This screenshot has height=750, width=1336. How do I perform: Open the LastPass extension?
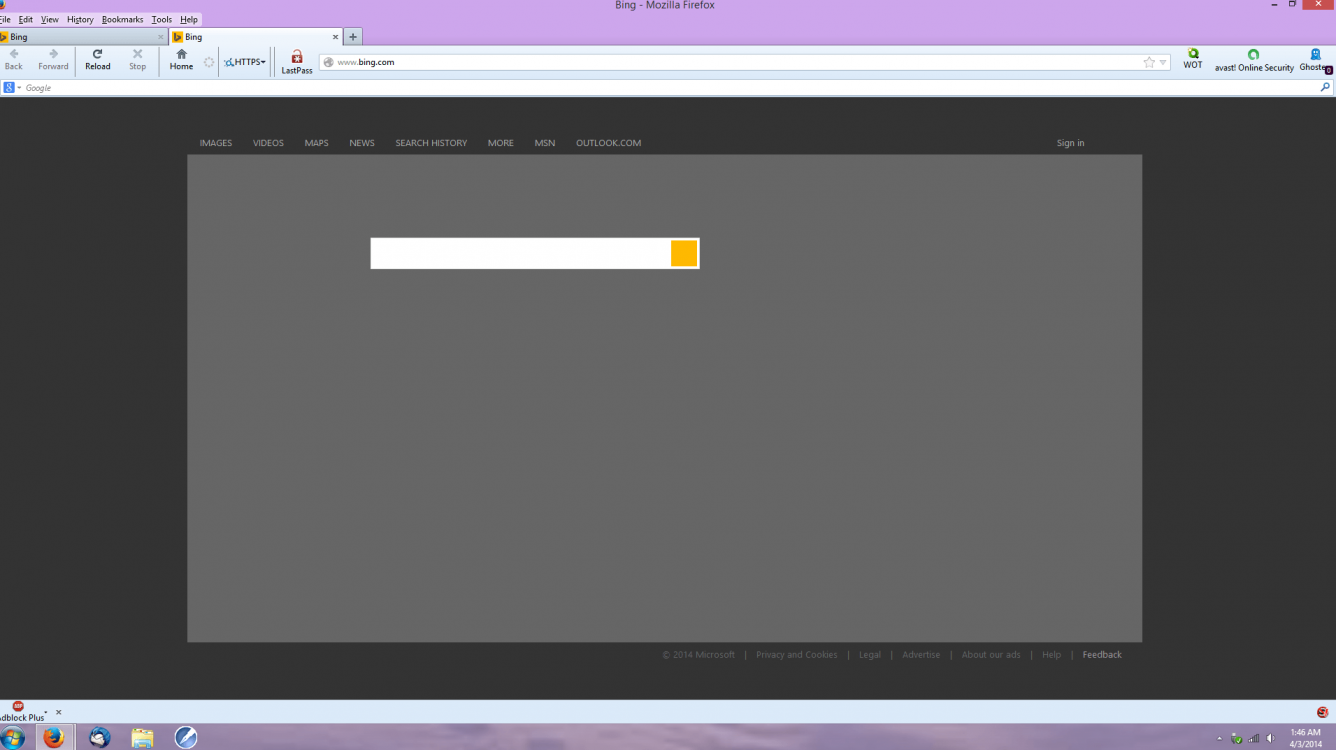click(297, 62)
